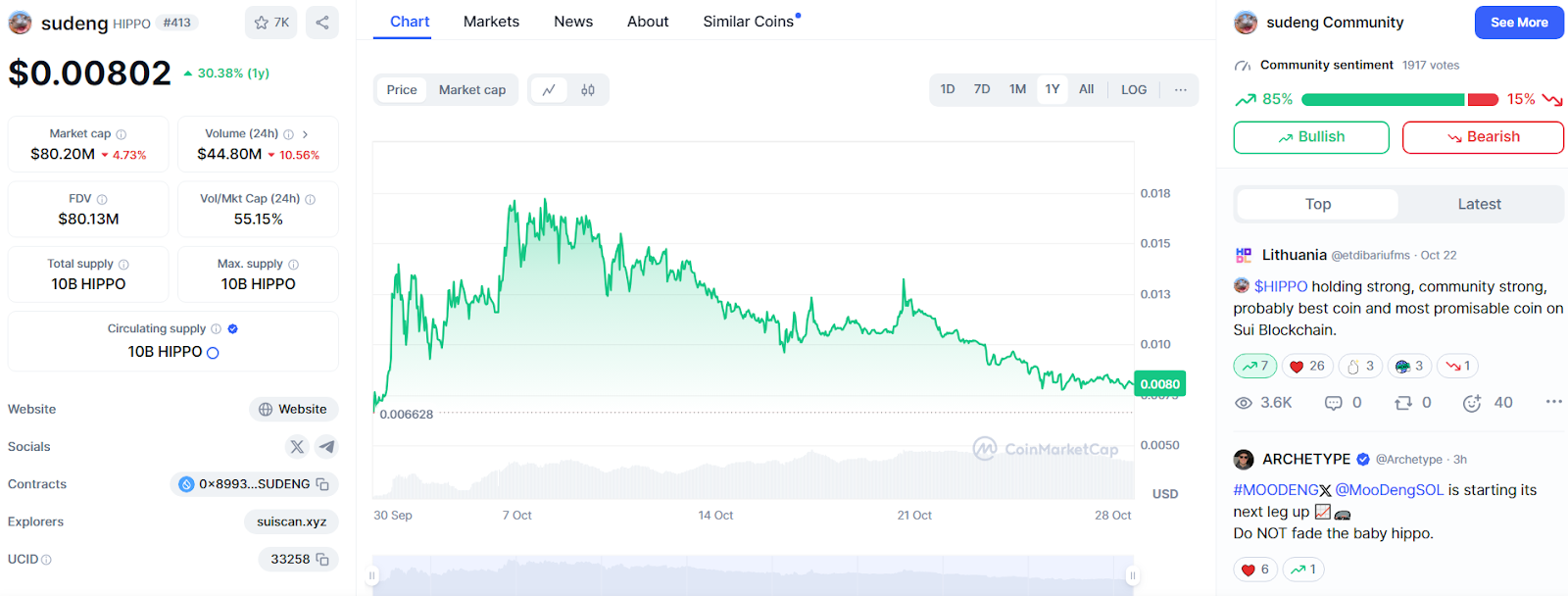Click heart reaction 6 on ARCHETYPE post
This screenshot has width=1568, height=596.
(x=1255, y=570)
